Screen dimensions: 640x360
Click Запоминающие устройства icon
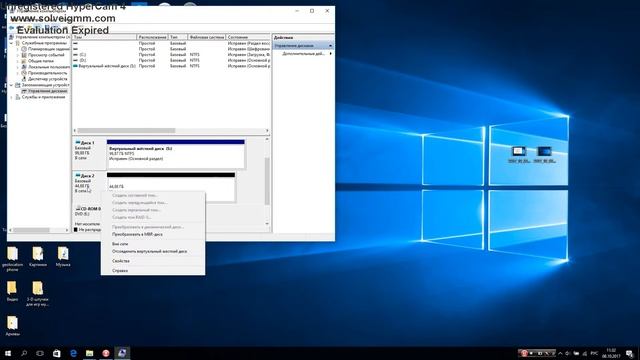click(18, 85)
